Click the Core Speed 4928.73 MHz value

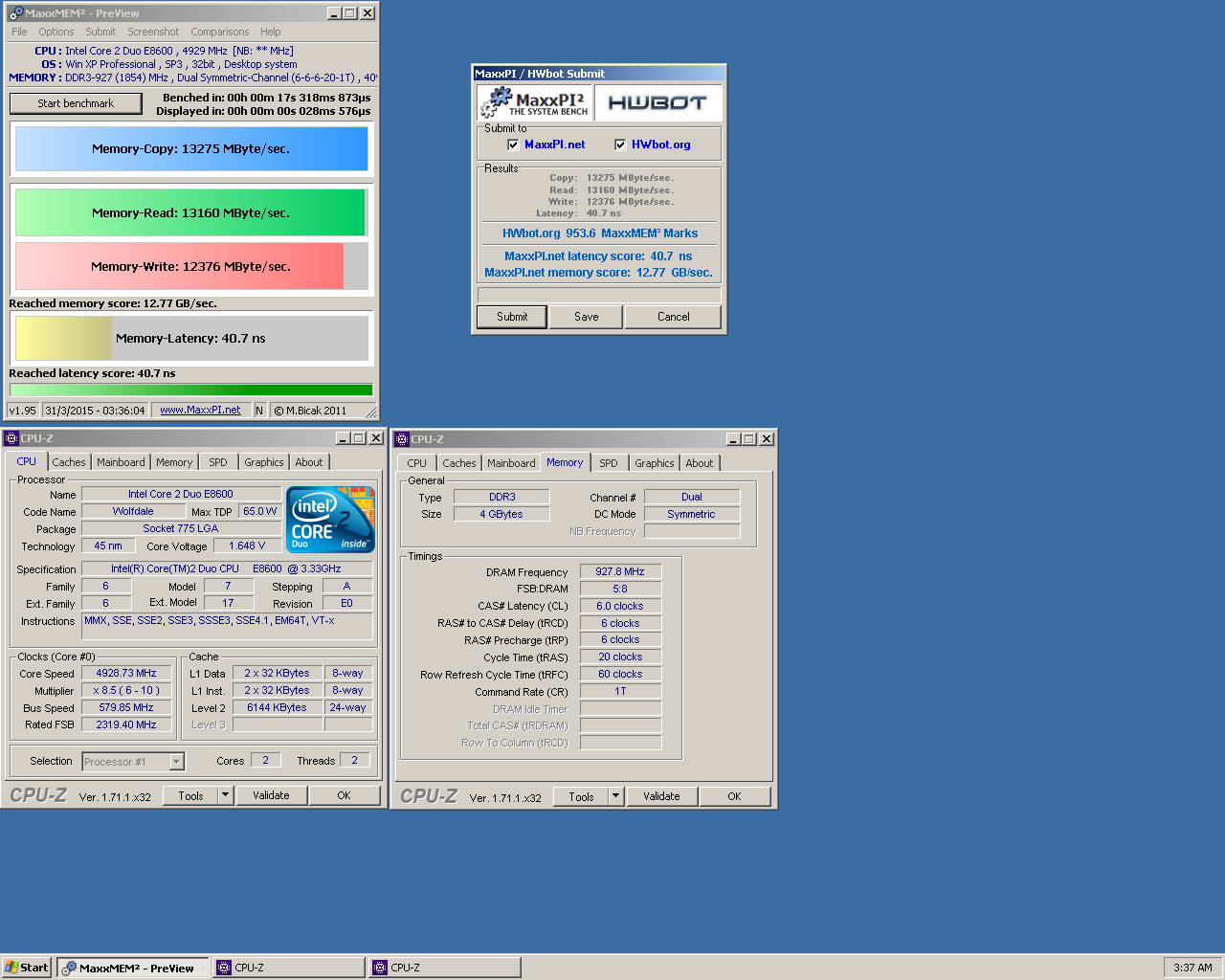pos(126,673)
